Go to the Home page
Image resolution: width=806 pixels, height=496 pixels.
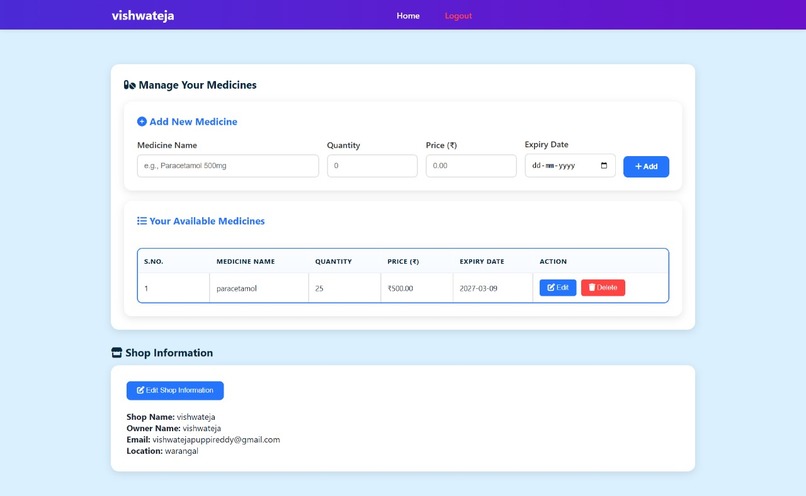(x=408, y=16)
